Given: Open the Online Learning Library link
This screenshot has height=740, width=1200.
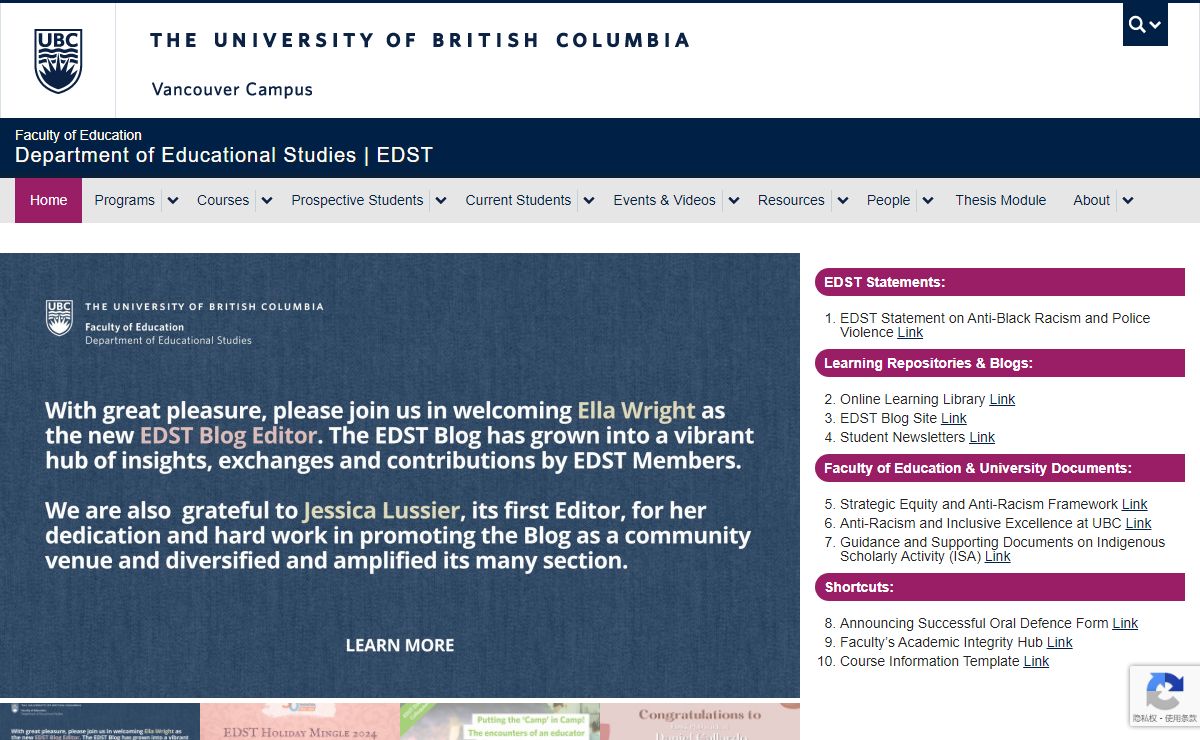Looking at the screenshot, I should (x=1002, y=399).
